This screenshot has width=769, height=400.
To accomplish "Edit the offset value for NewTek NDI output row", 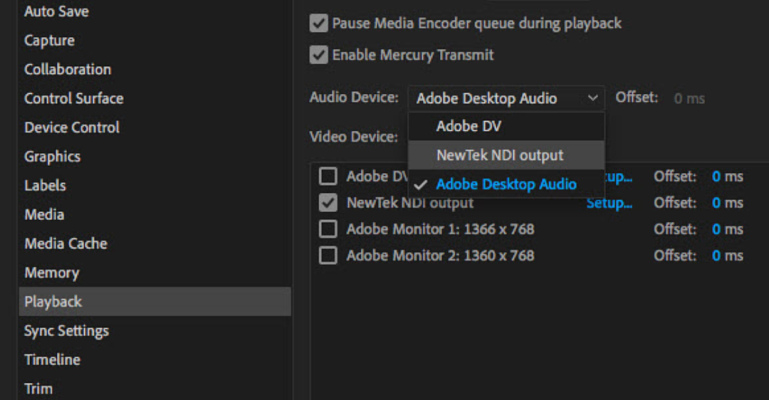I will point(716,203).
